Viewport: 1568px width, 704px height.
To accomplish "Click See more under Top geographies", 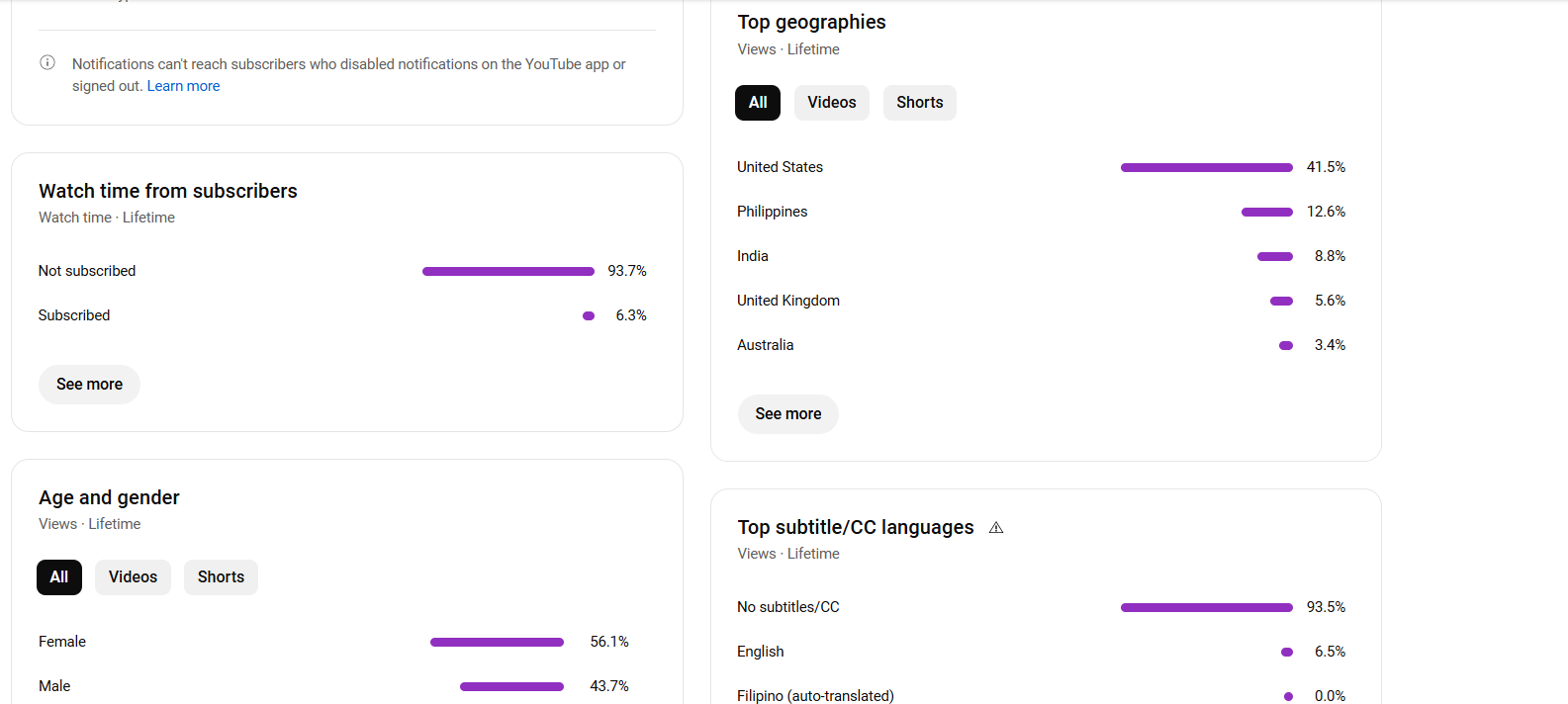I will point(788,414).
